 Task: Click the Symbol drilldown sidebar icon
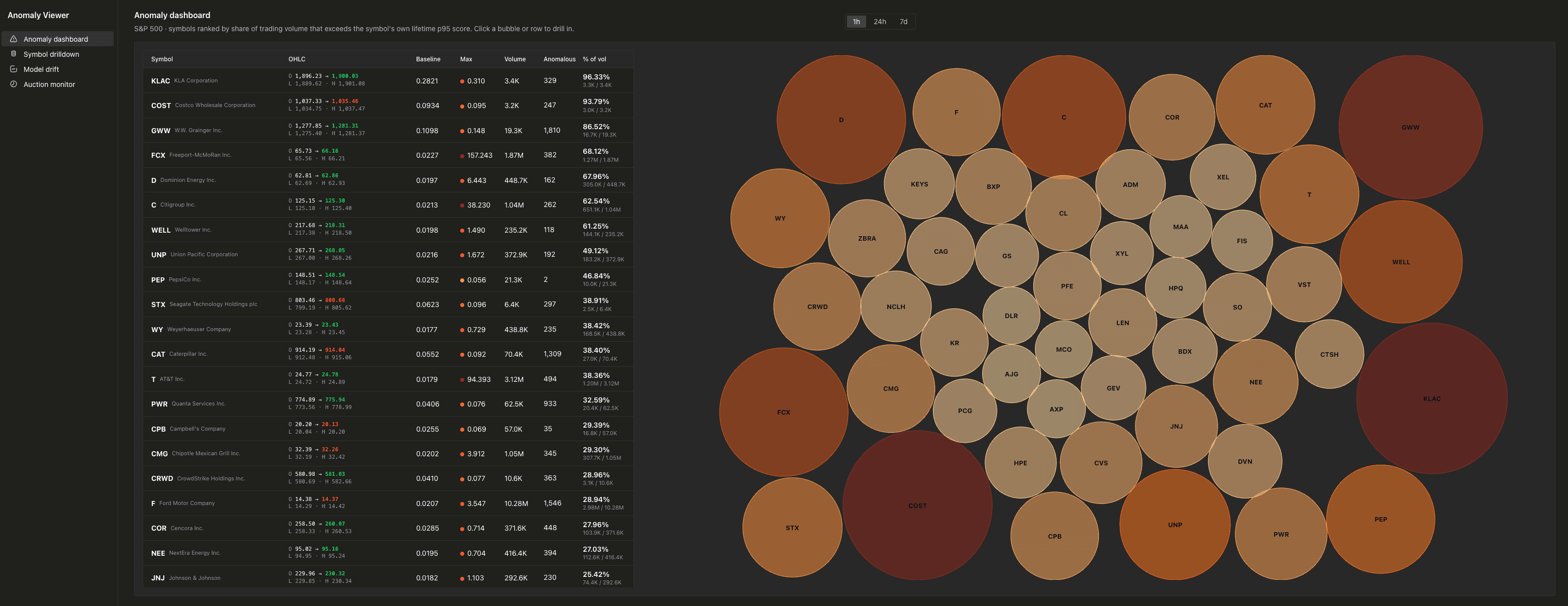click(14, 54)
